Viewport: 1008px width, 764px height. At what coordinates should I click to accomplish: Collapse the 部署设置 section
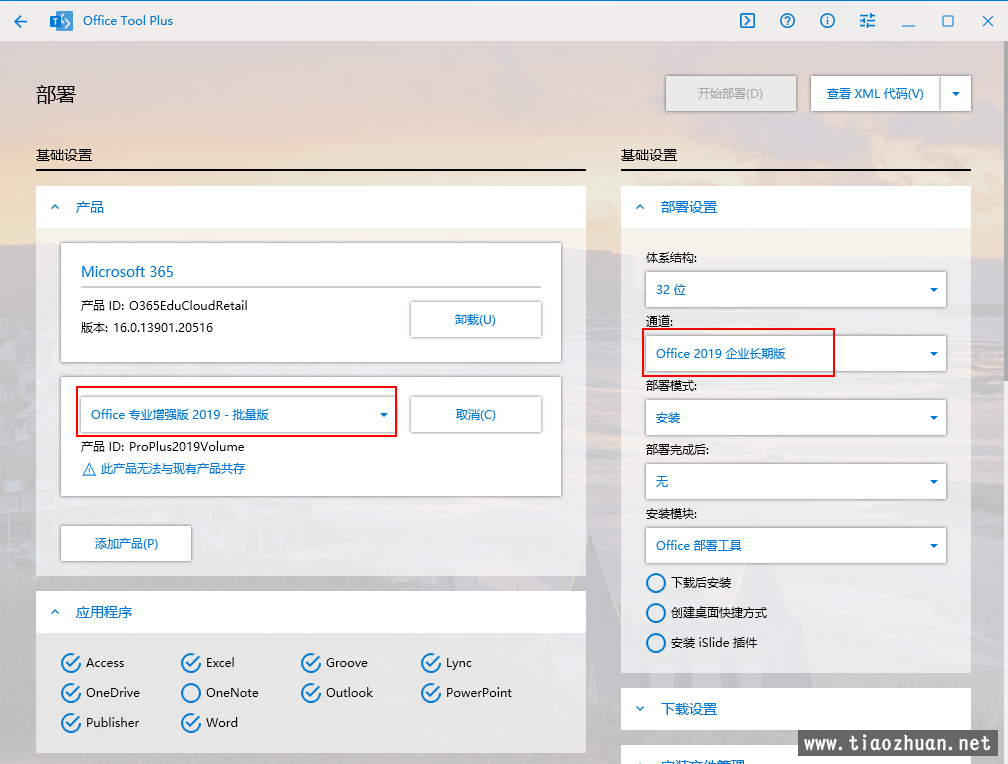(640, 207)
